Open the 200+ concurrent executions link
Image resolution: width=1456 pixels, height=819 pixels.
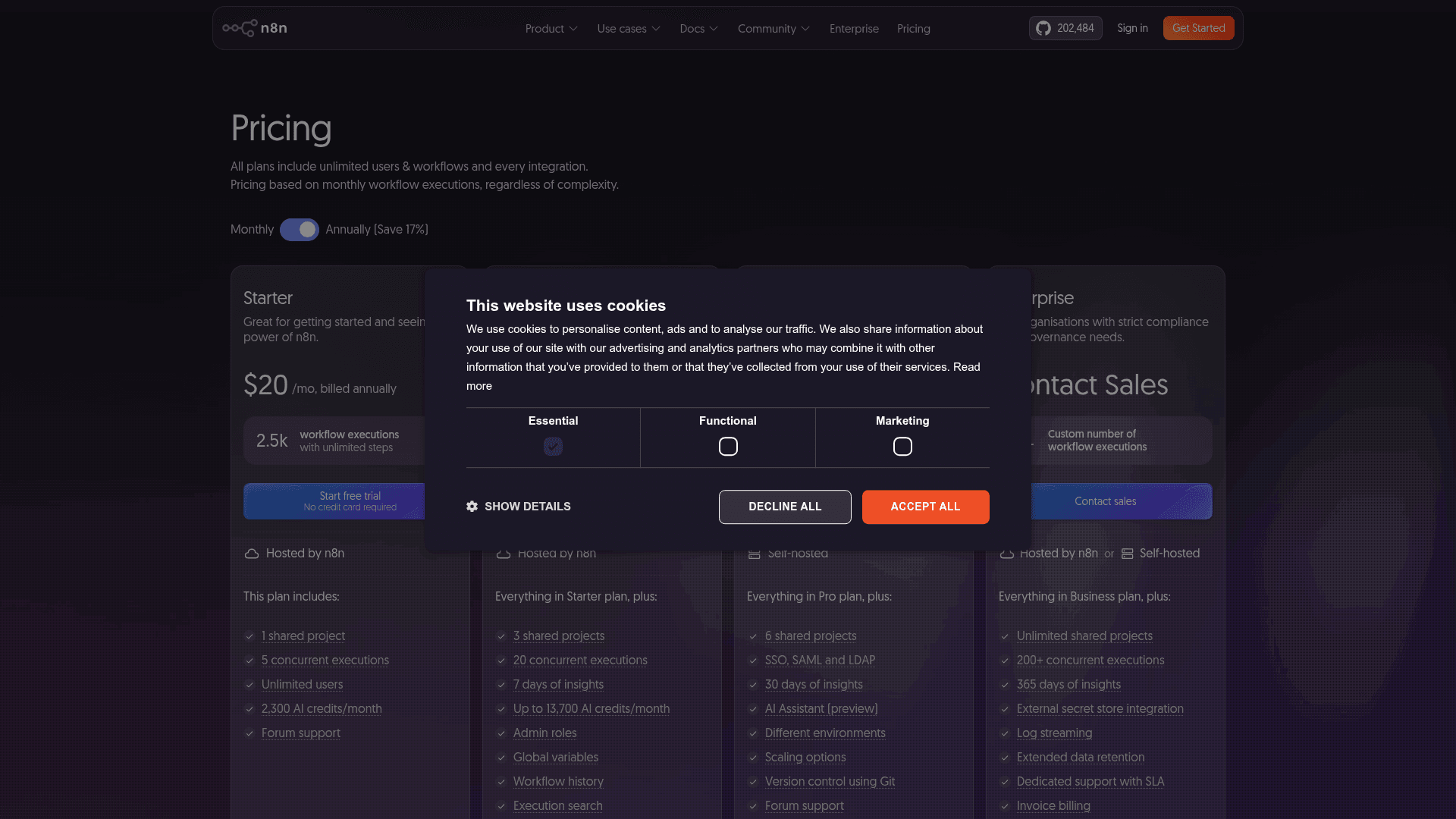click(x=1090, y=661)
